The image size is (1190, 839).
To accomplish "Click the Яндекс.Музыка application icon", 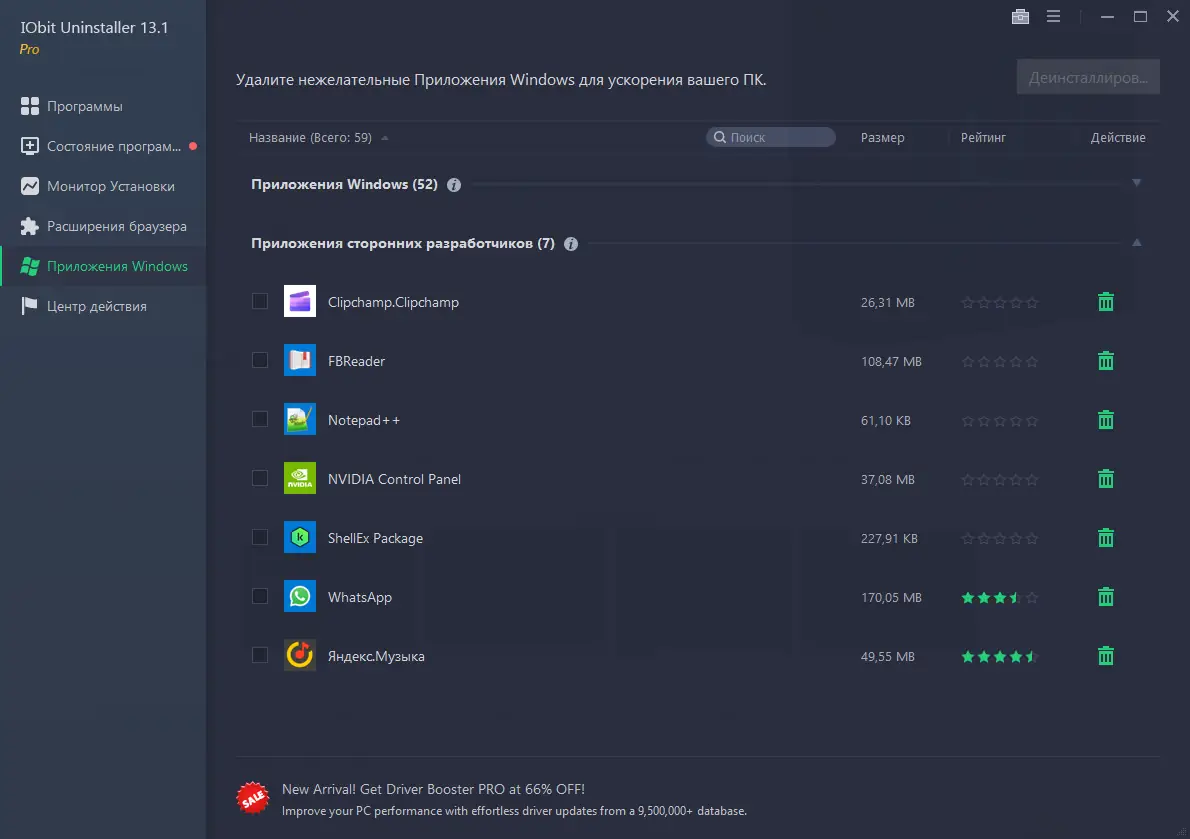I will [299, 655].
